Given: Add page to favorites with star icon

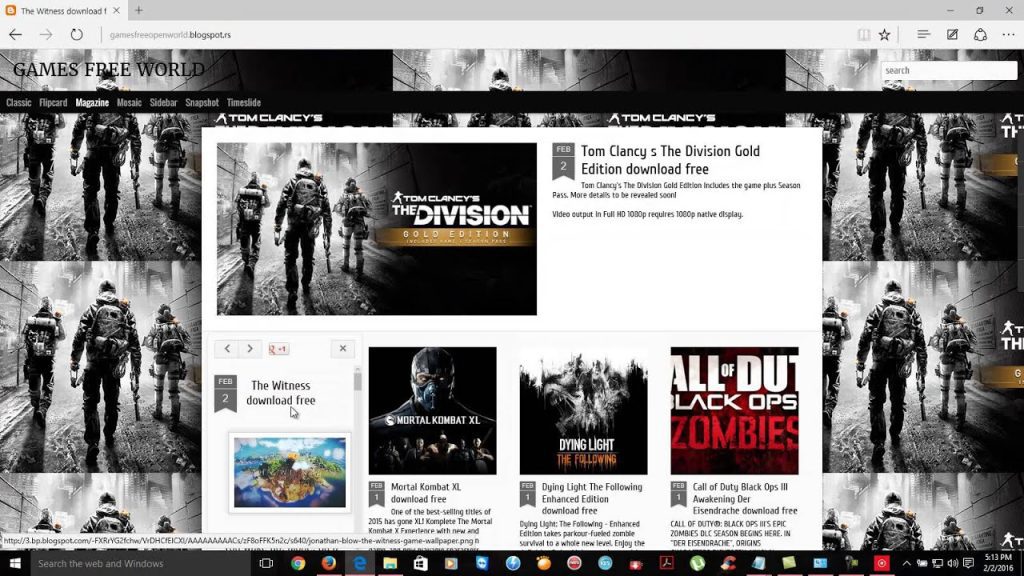Looking at the screenshot, I should click(x=884, y=34).
